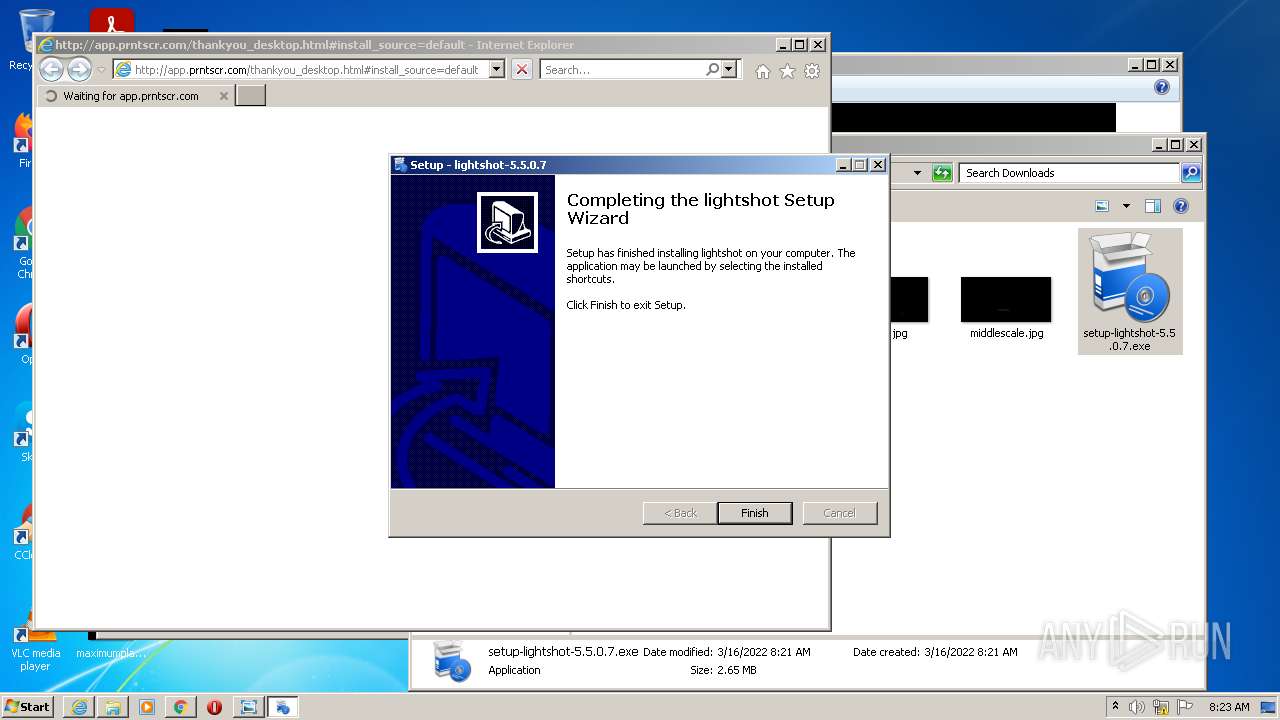Click Cancel in the lightshot Setup dialog
The image size is (1280, 720).
click(839, 513)
